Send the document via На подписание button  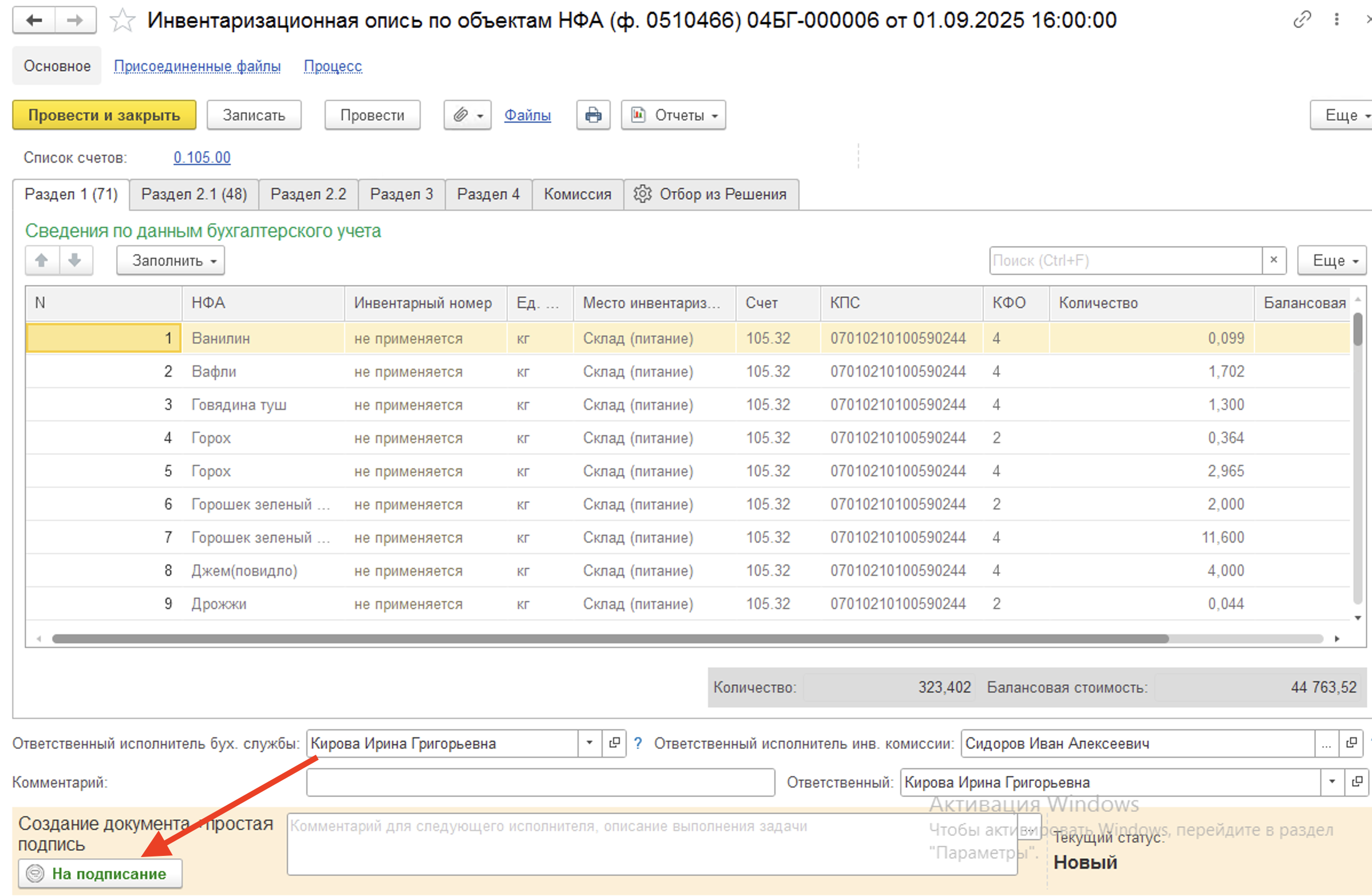(x=100, y=874)
